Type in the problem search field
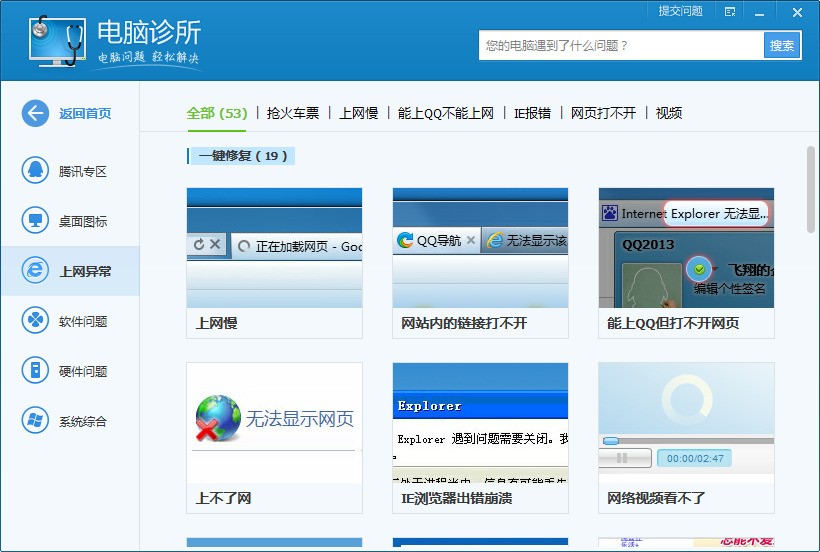The height and width of the screenshot is (552, 820). coord(620,45)
